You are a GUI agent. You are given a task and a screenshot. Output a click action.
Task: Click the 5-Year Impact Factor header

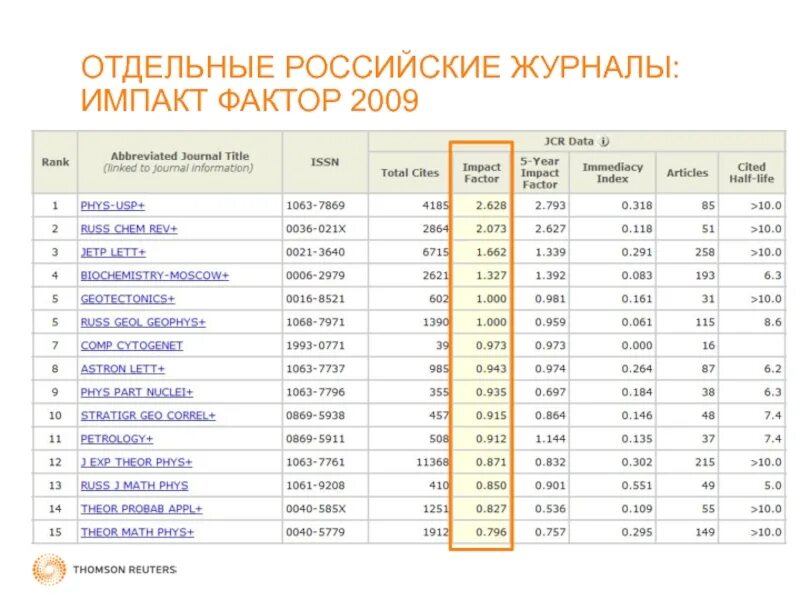pos(540,173)
